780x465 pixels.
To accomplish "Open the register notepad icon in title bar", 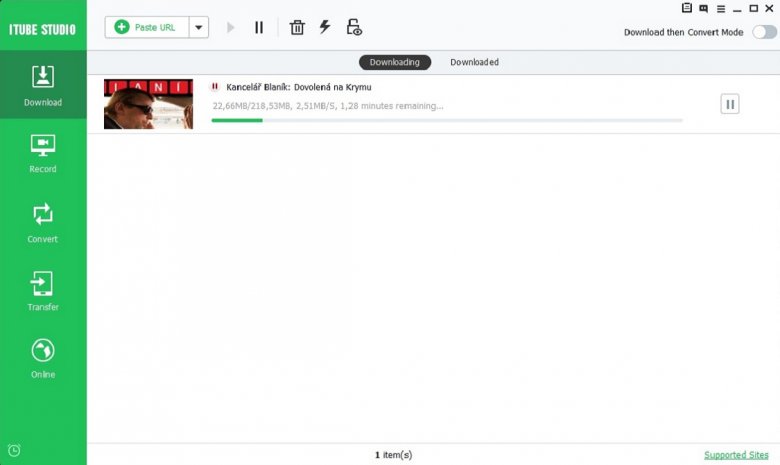I will click(686, 7).
